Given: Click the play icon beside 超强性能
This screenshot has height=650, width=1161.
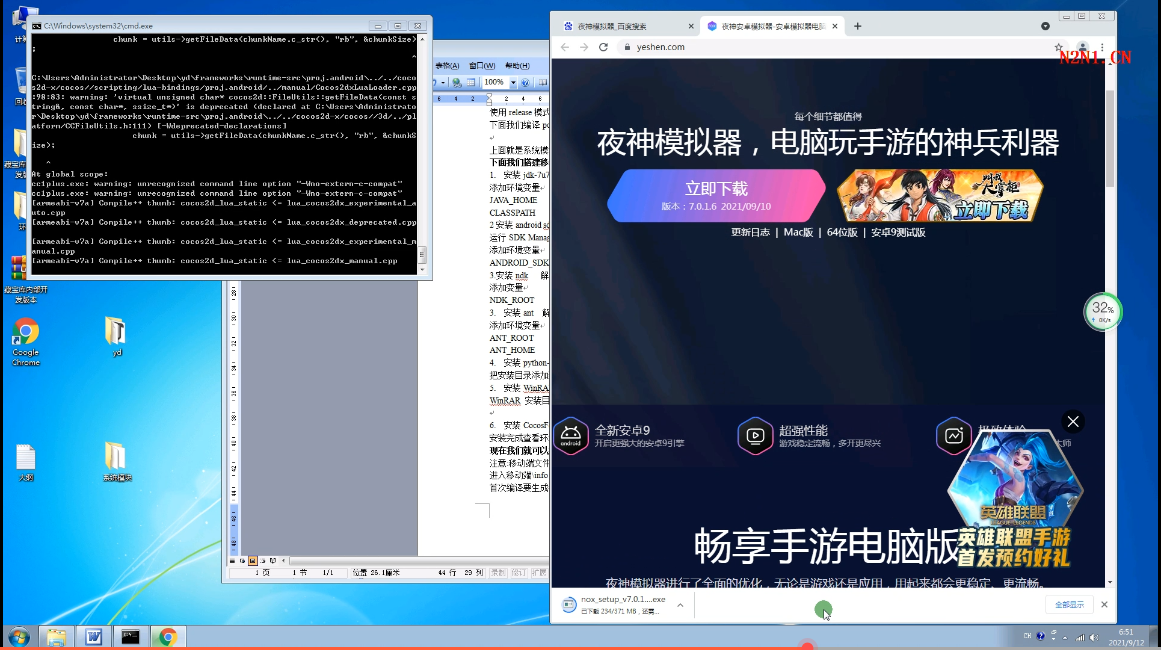Looking at the screenshot, I should (x=756, y=436).
